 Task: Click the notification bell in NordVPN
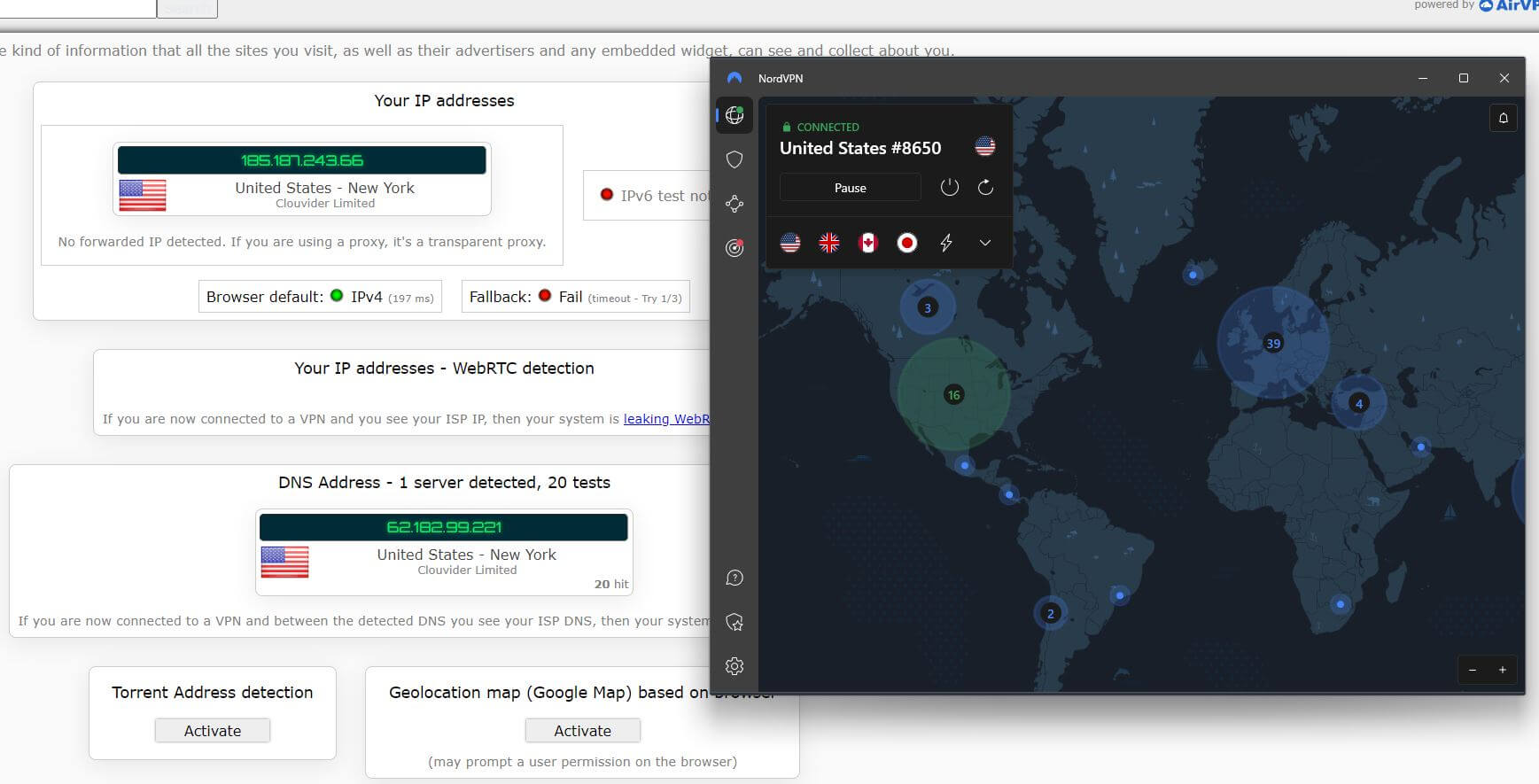[x=1503, y=118]
